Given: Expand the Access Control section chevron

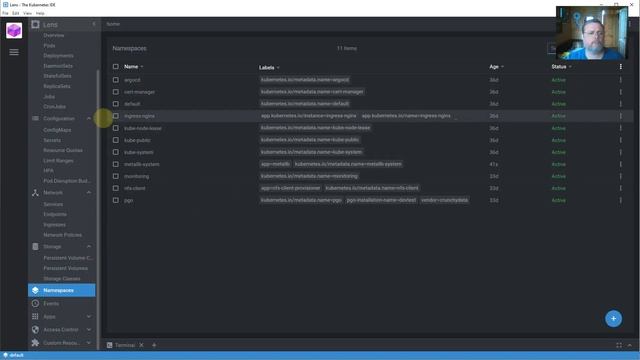Looking at the screenshot, I should pyautogui.click(x=89, y=330).
